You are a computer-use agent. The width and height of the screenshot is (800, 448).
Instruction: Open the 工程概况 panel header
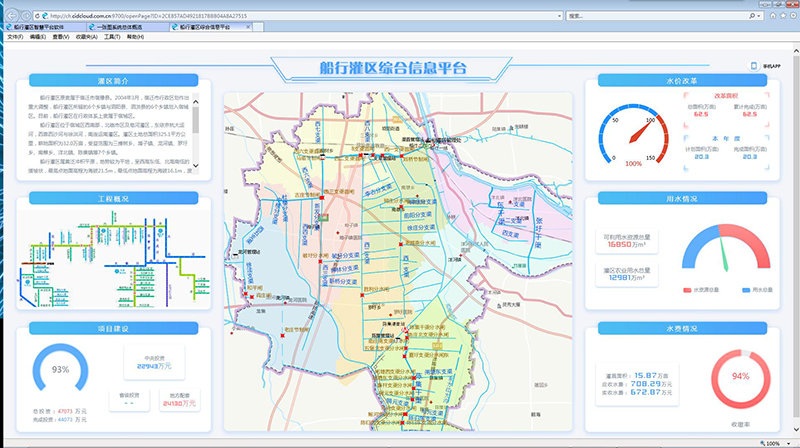pos(113,199)
